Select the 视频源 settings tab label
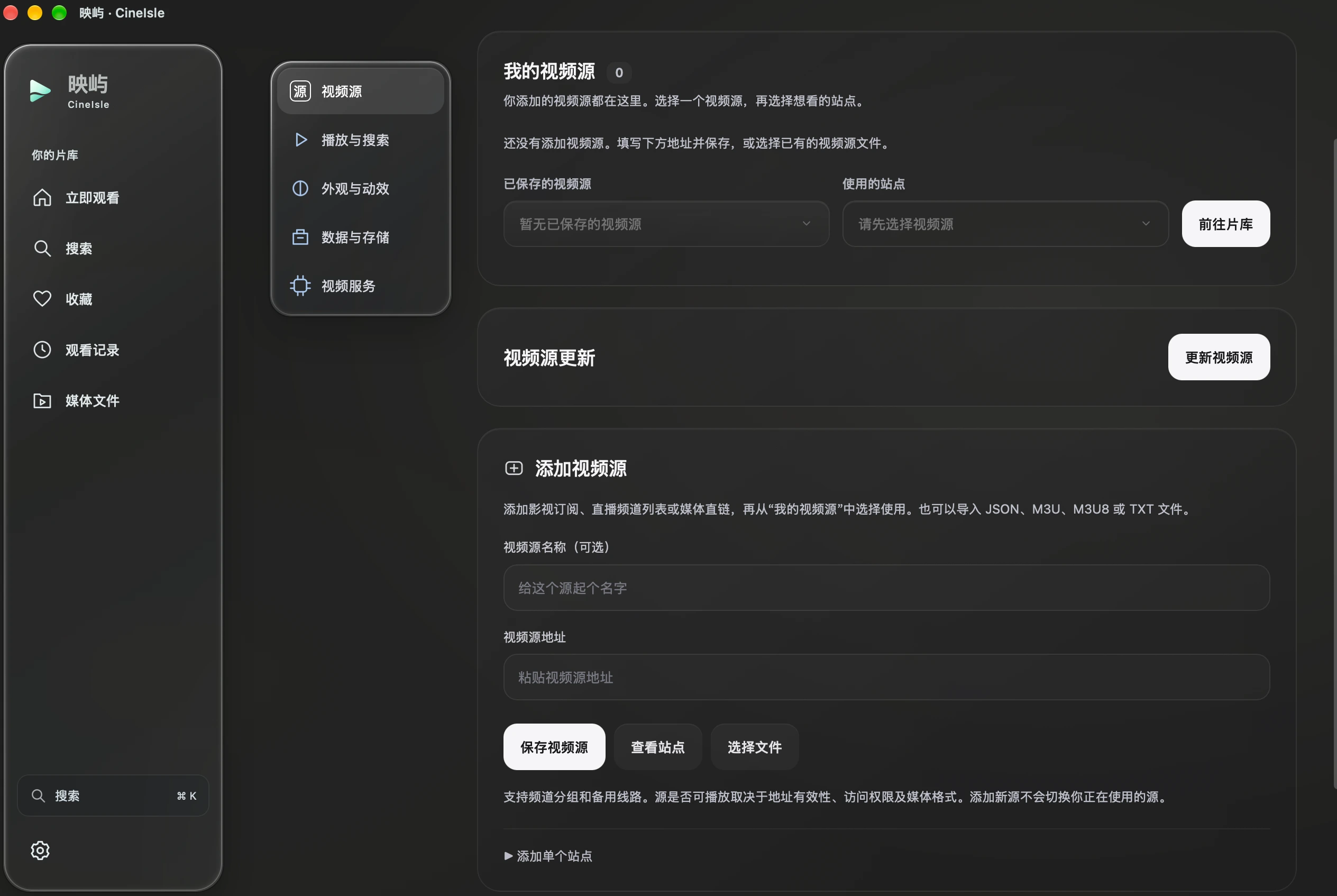Image resolution: width=1337 pixels, height=896 pixels. coord(342,91)
